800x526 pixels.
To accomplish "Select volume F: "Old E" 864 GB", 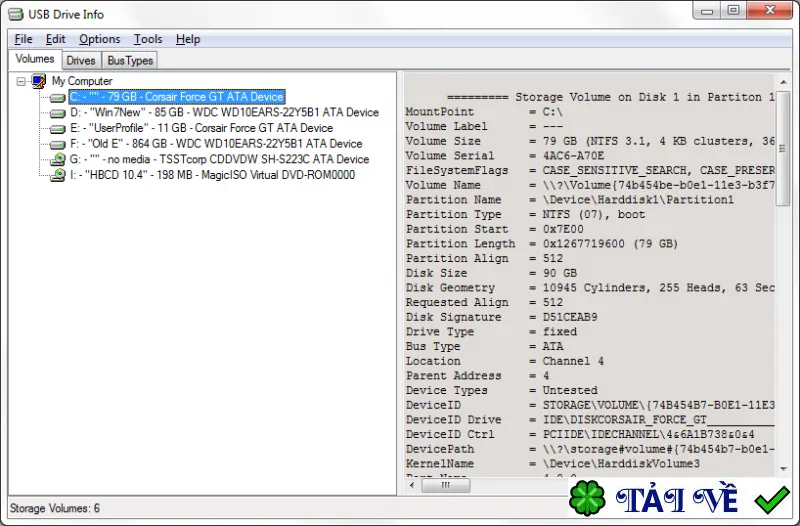I will (x=216, y=144).
